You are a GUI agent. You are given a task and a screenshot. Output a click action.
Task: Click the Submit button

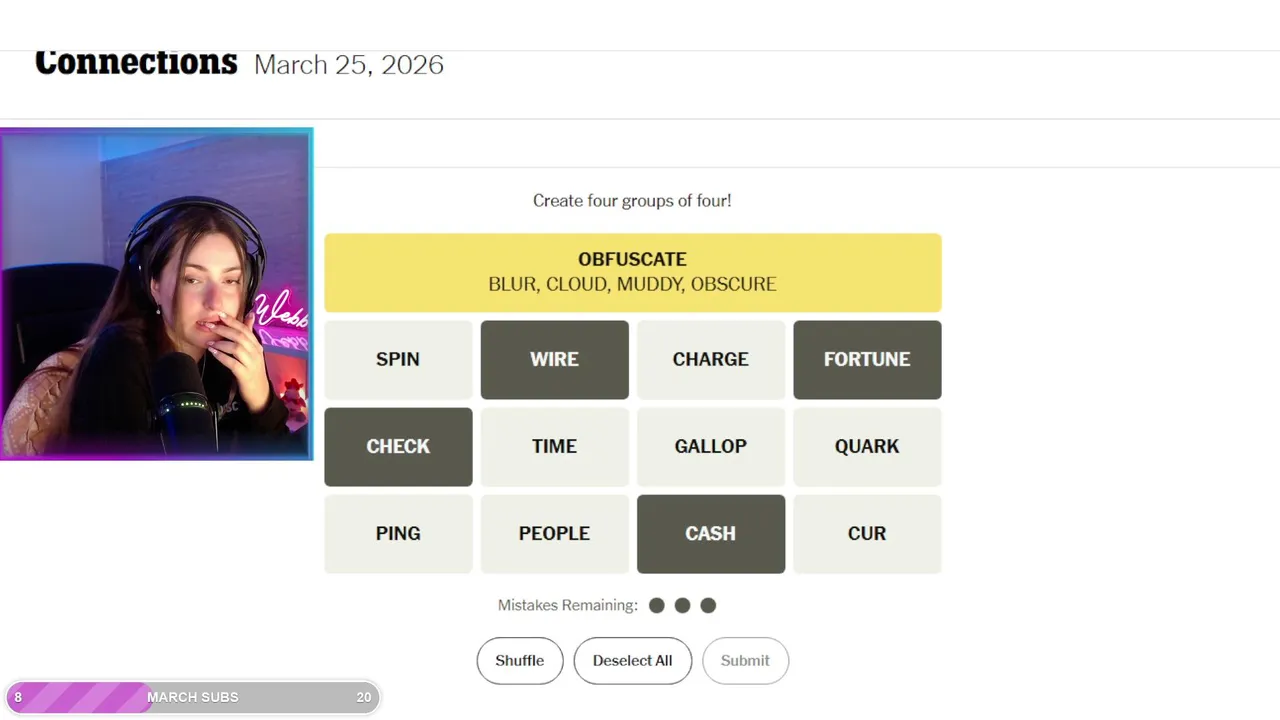pos(745,660)
